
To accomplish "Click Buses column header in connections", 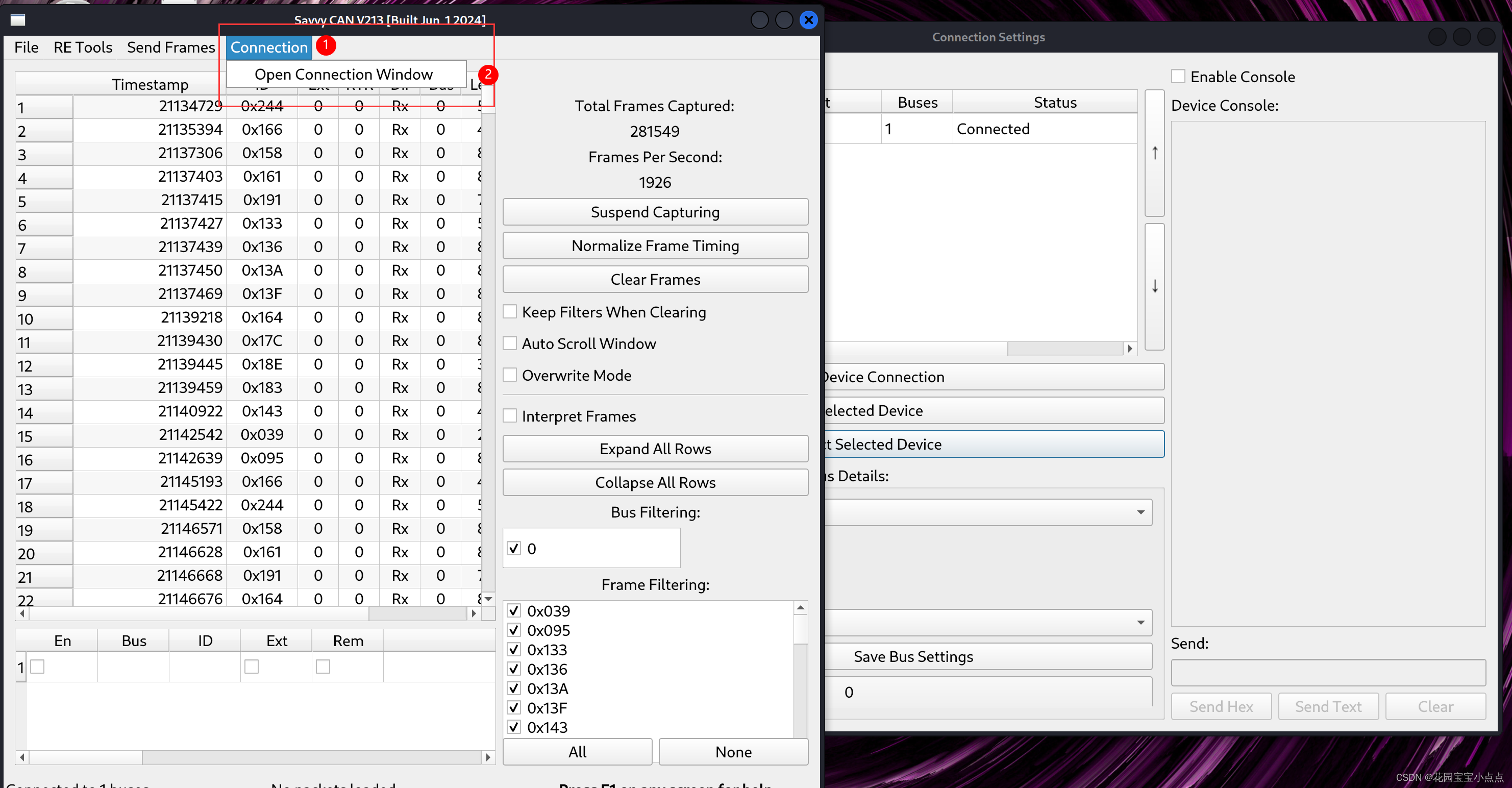I will 917,102.
